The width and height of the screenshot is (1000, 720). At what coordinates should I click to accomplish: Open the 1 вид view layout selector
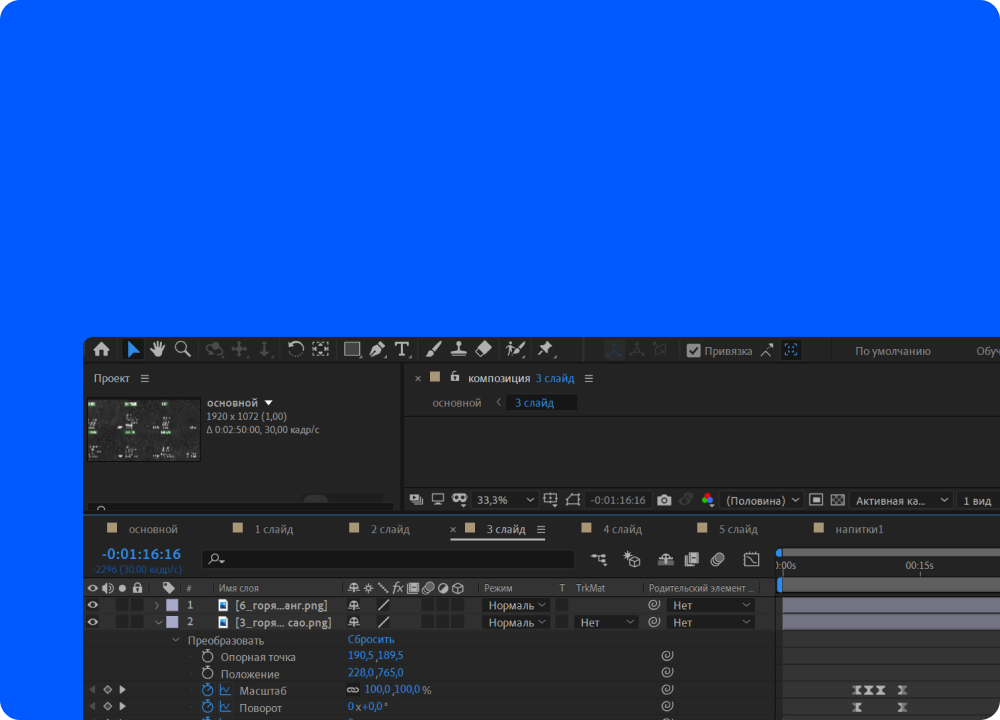pos(976,501)
